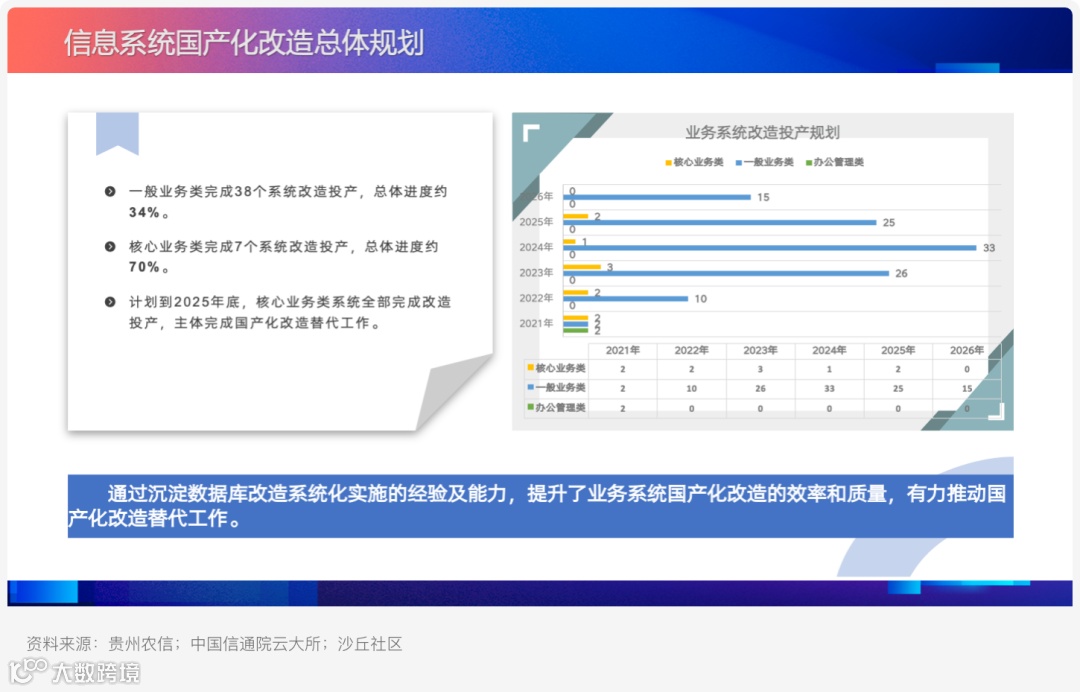1080x692 pixels.
Task: Select the bold 70% progress figure
Action: [x=145, y=267]
